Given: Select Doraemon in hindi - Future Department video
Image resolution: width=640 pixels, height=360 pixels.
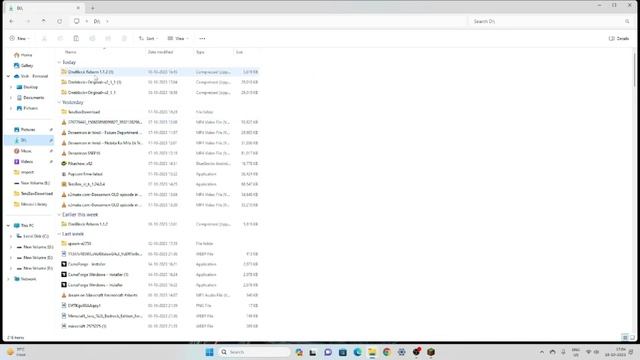Looking at the screenshot, I should [160, 132].
